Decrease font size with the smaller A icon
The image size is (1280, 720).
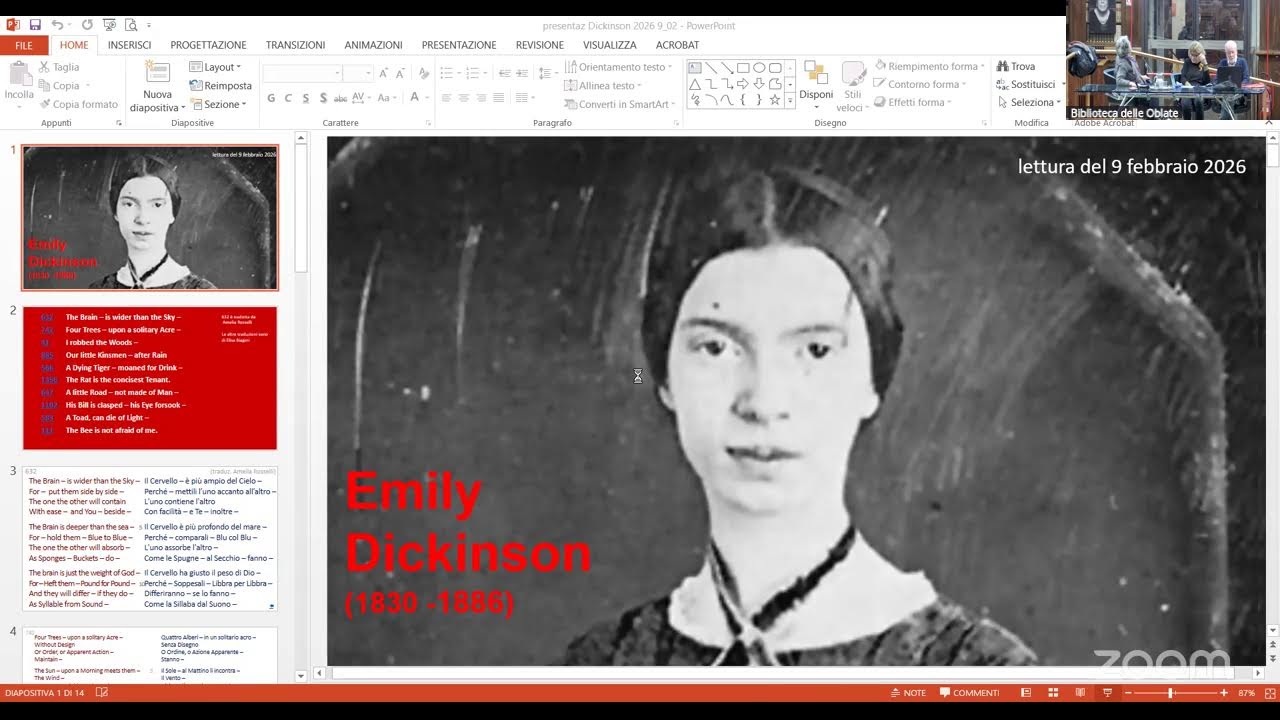400,73
